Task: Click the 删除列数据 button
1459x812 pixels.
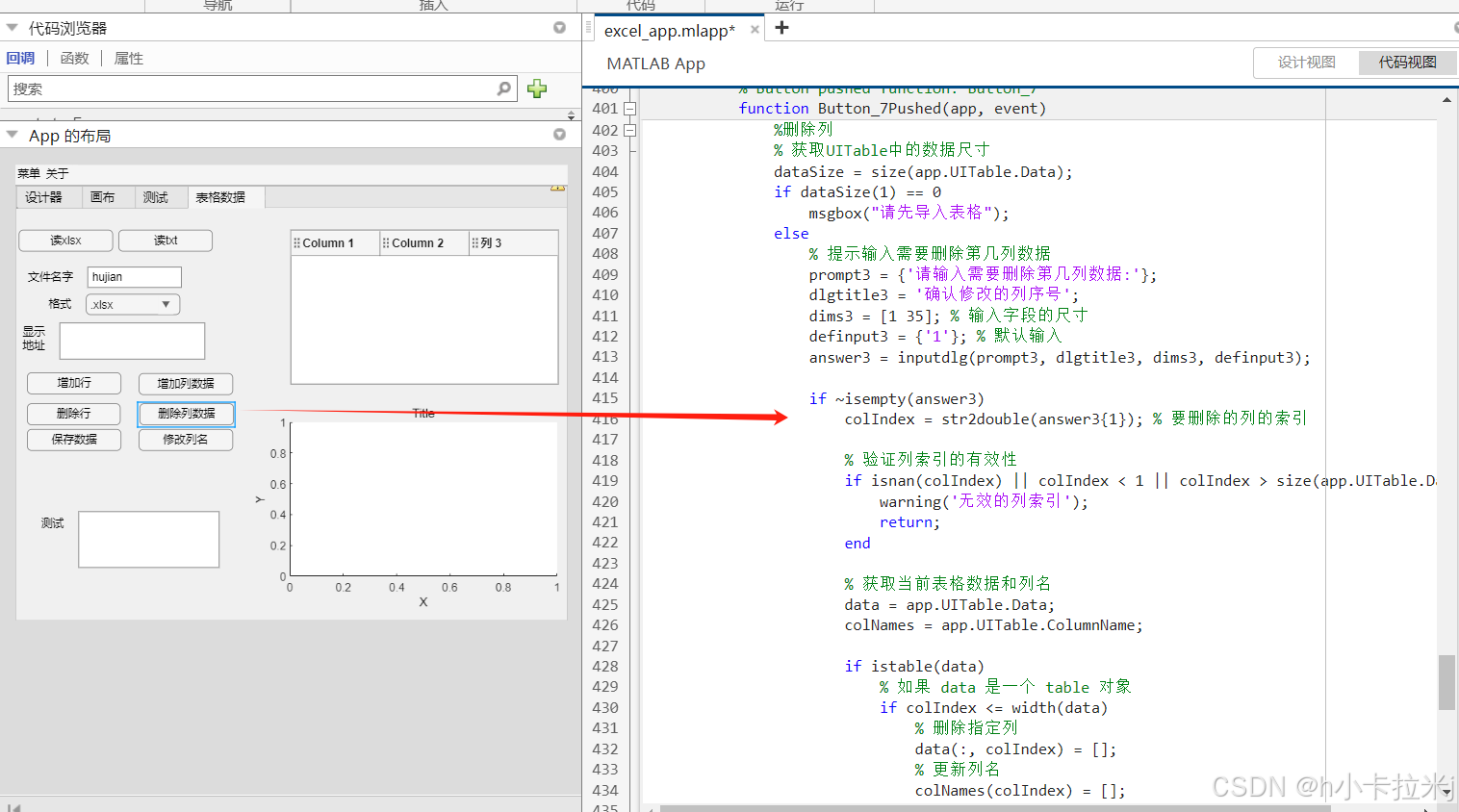Action: tap(186, 414)
